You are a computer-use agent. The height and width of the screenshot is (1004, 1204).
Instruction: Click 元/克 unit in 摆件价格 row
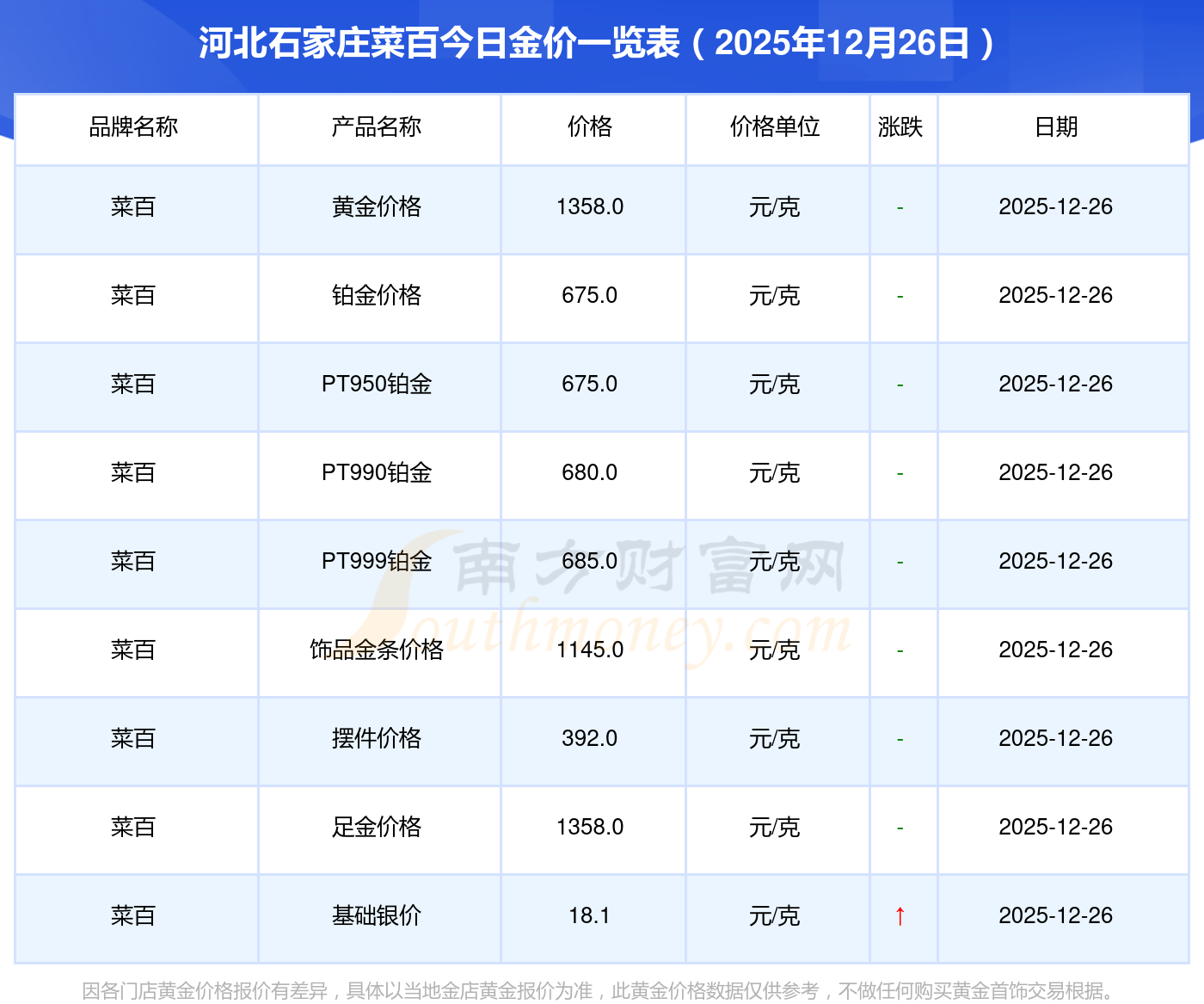click(775, 739)
